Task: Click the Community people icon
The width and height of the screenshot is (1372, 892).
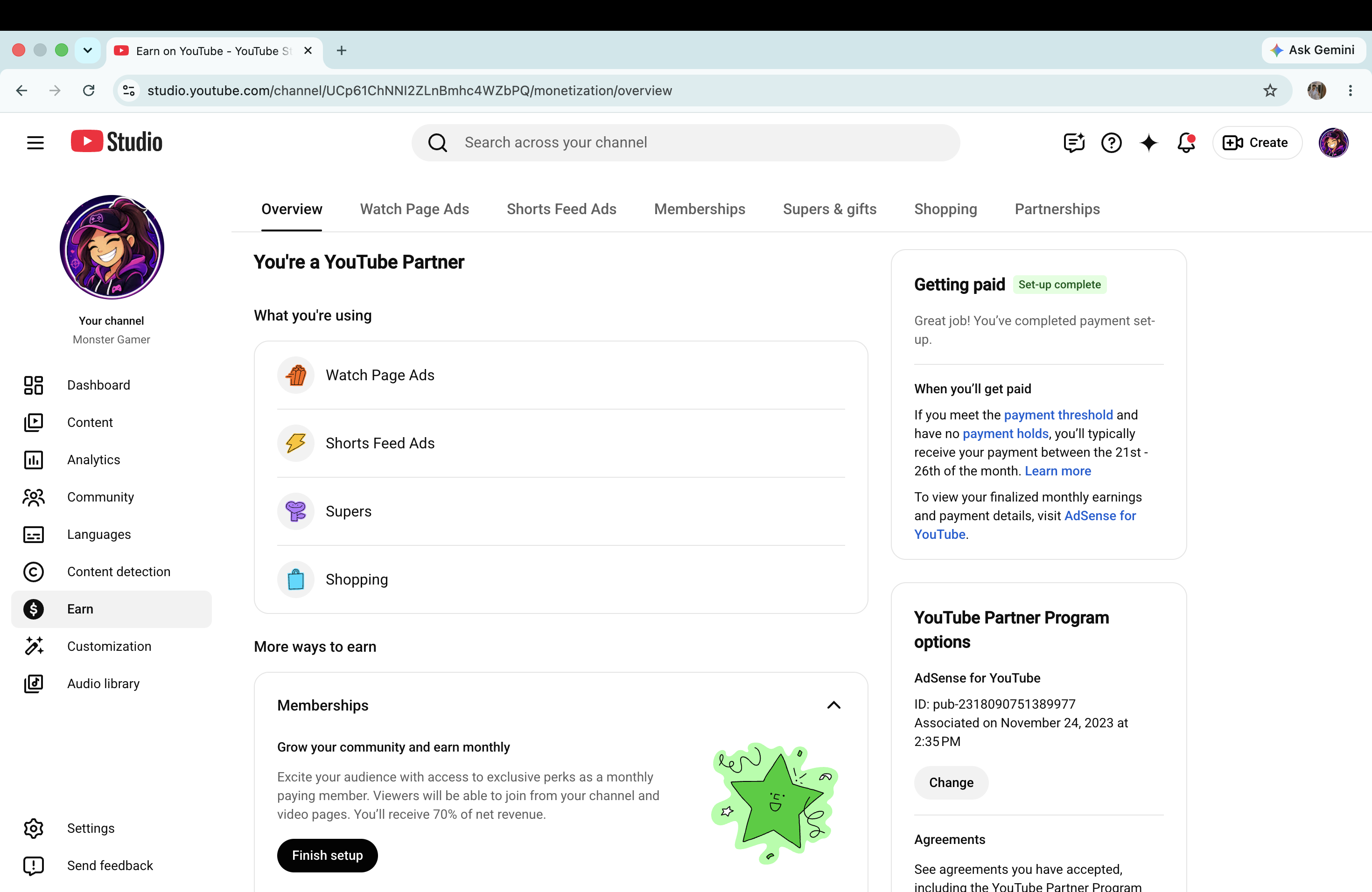Action: (x=34, y=497)
